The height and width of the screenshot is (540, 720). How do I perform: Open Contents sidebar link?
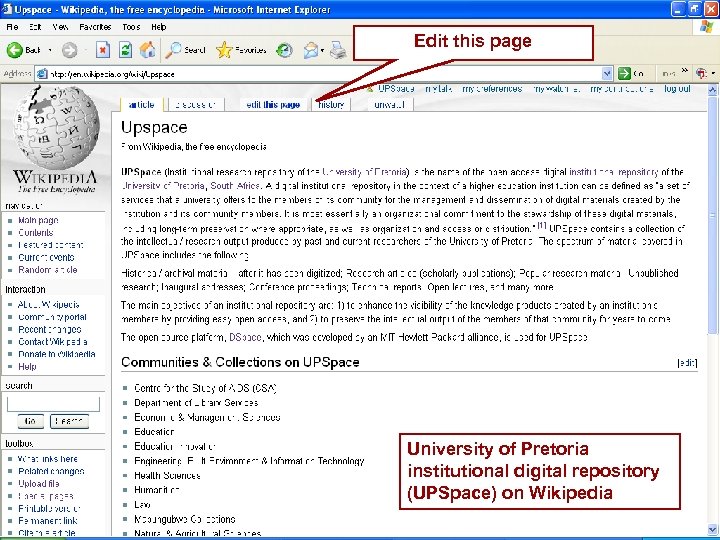[x=35, y=233]
